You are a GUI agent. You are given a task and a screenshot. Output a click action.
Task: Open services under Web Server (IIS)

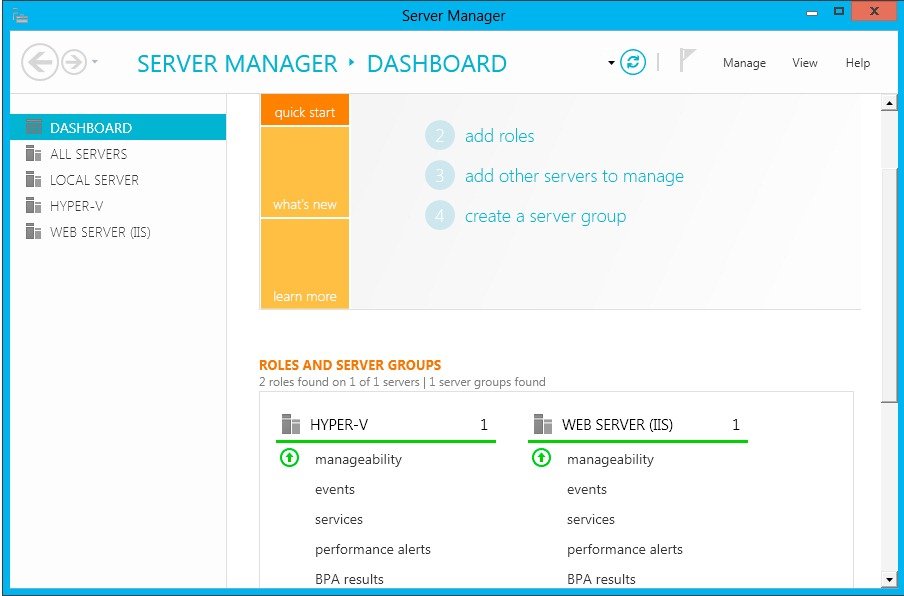[x=590, y=519]
